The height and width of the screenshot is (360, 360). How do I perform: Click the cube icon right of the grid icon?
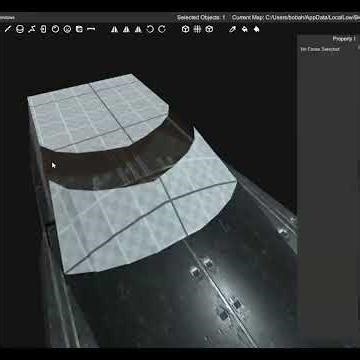(x=209, y=29)
